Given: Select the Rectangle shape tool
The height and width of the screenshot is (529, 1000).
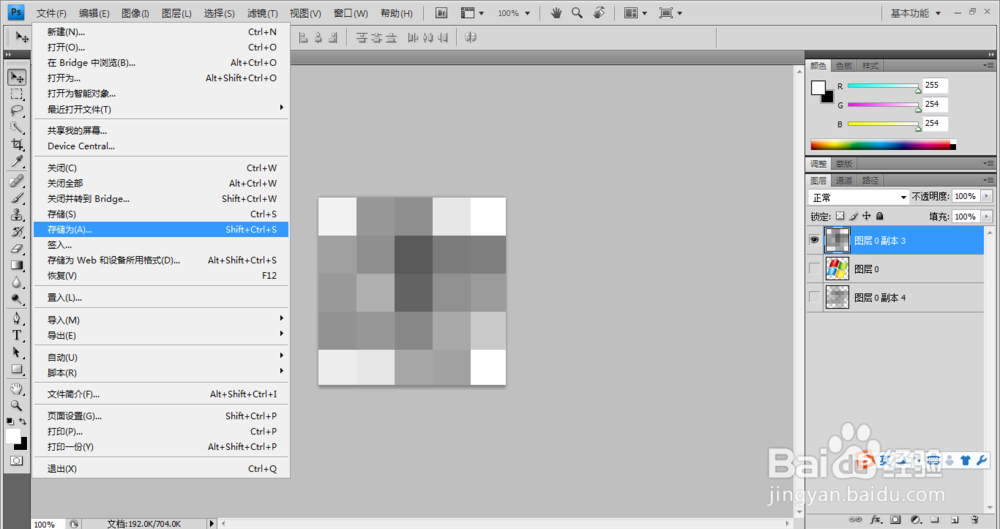Looking at the screenshot, I should coord(17,369).
